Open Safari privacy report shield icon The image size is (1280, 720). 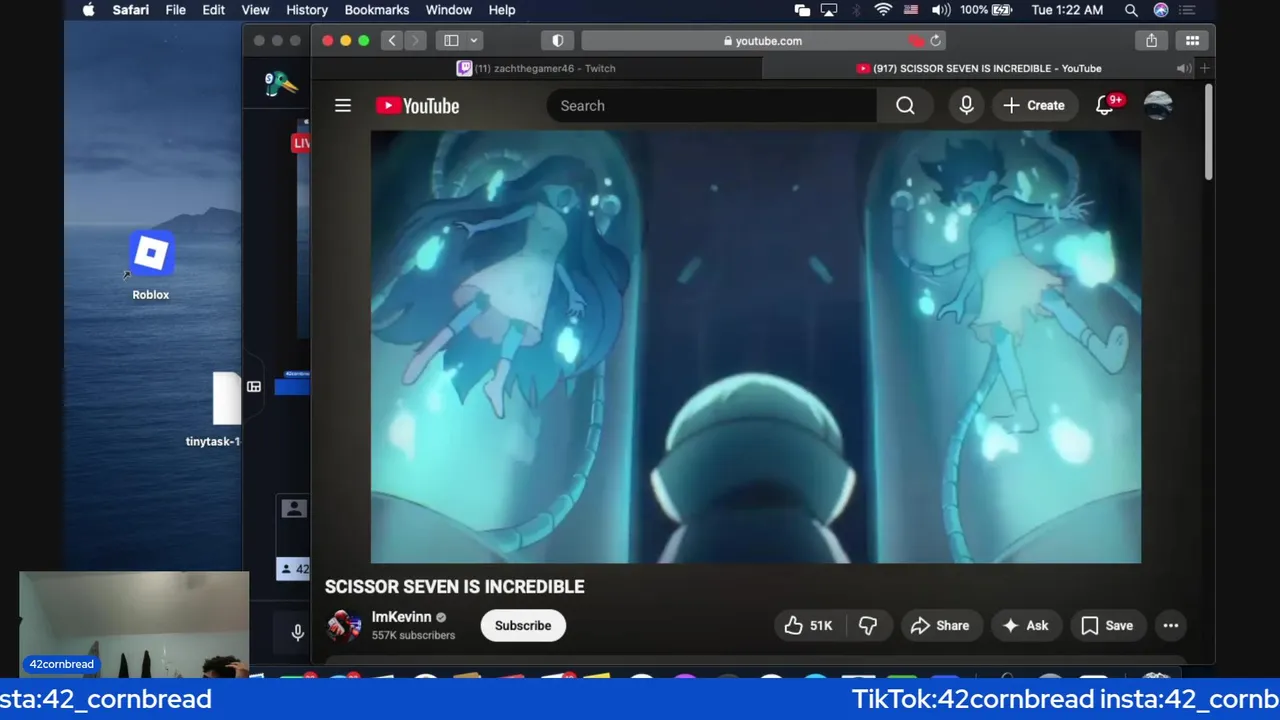pyautogui.click(x=558, y=41)
